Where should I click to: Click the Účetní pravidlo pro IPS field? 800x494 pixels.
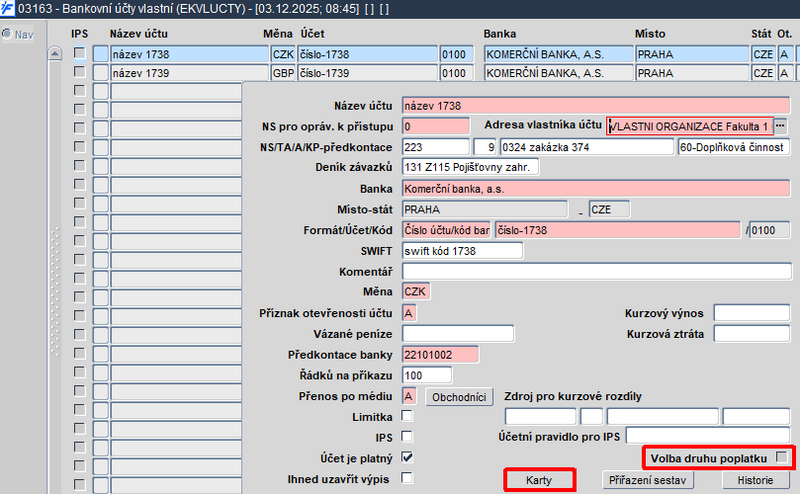tap(708, 435)
